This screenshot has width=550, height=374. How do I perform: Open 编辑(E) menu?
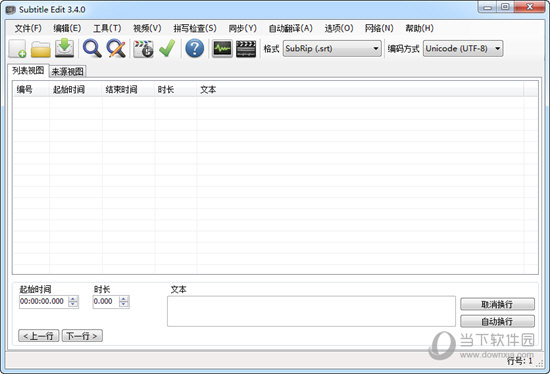[x=67, y=28]
